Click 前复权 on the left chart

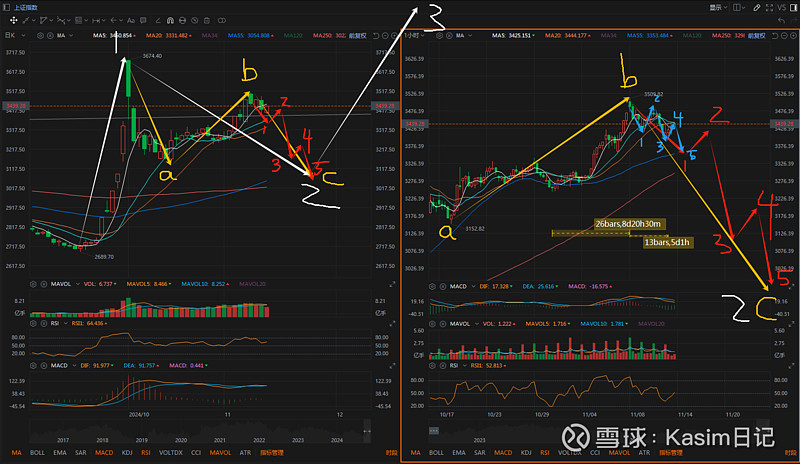click(357, 36)
